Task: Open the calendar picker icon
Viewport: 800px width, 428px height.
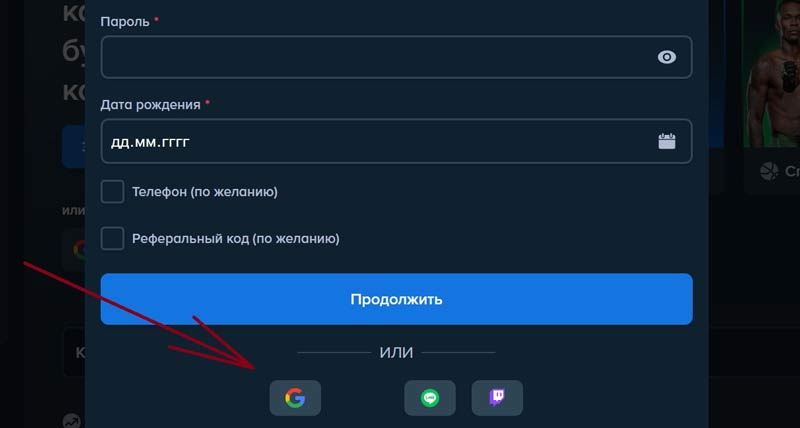Action: point(666,141)
